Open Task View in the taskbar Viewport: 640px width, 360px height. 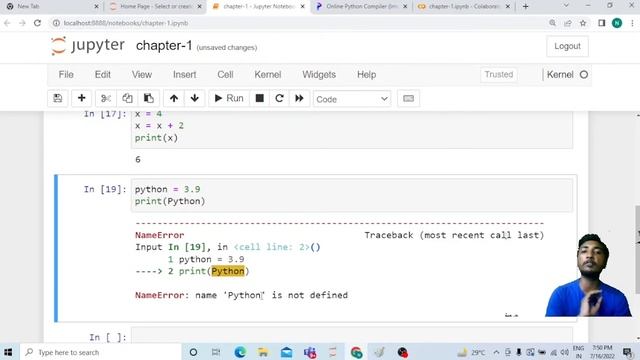[216, 352]
